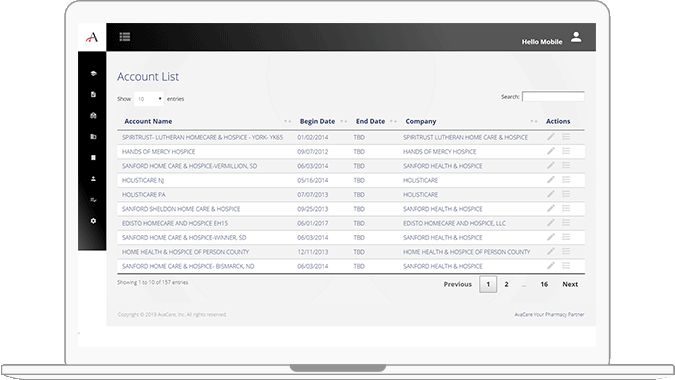The height and width of the screenshot is (380, 675).
Task: Open list details icon for HOLISTICARE NJ
Action: click(566, 179)
